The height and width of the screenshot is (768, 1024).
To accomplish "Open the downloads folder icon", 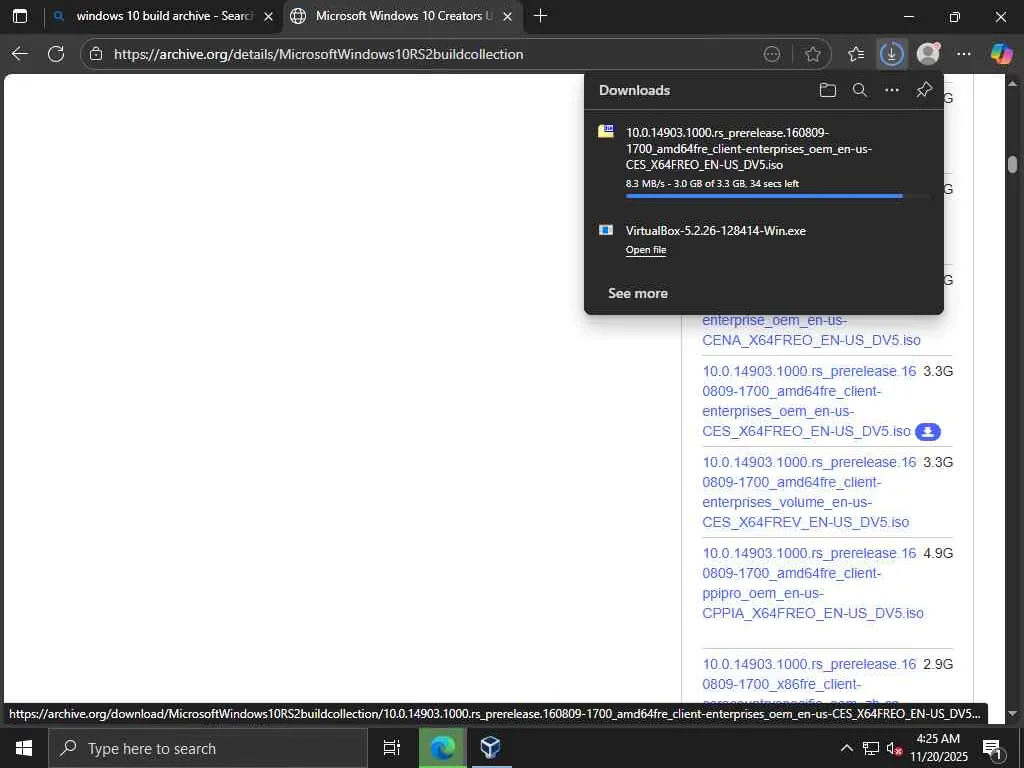I will pyautogui.click(x=827, y=90).
